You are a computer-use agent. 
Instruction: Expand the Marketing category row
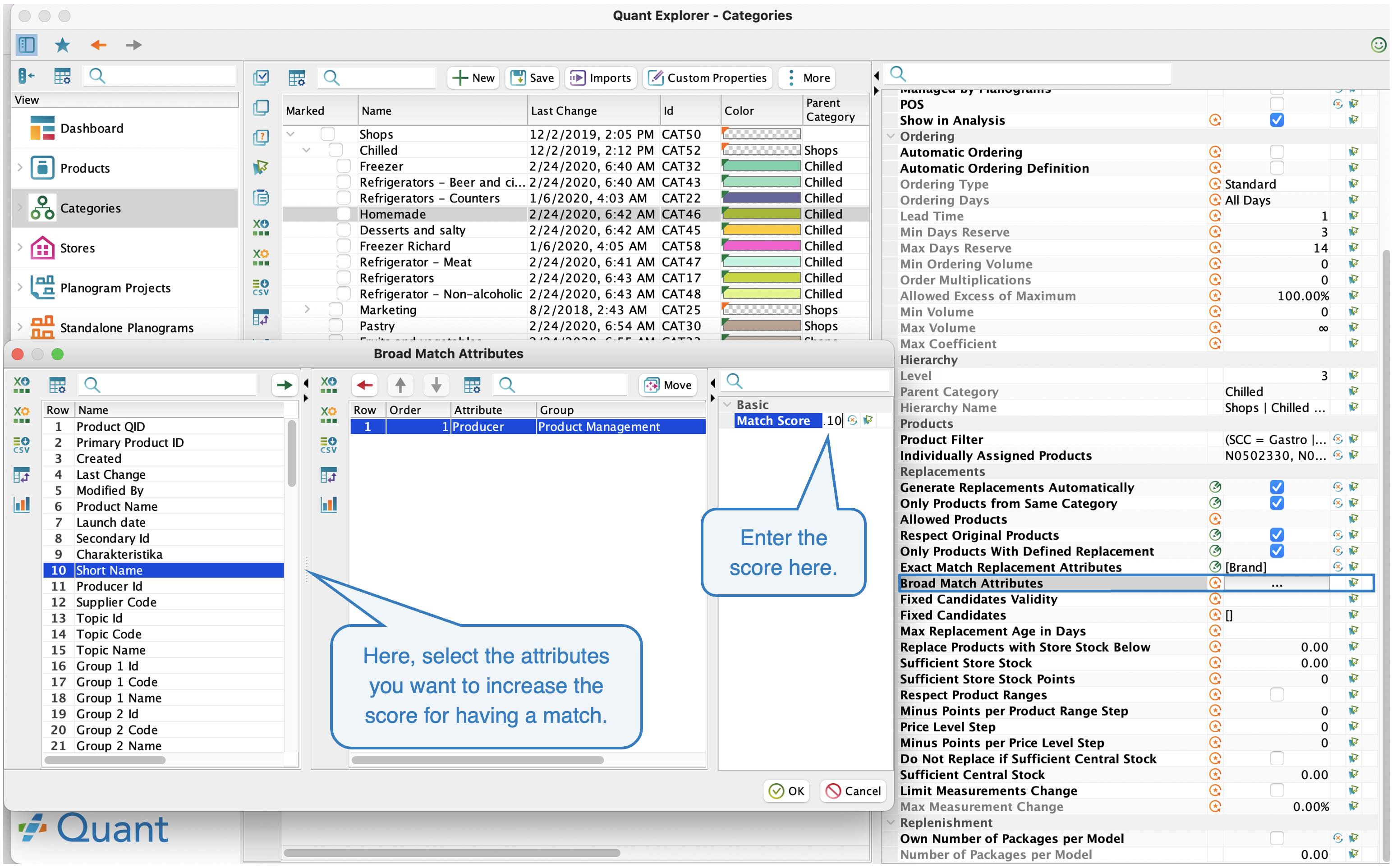(x=307, y=309)
